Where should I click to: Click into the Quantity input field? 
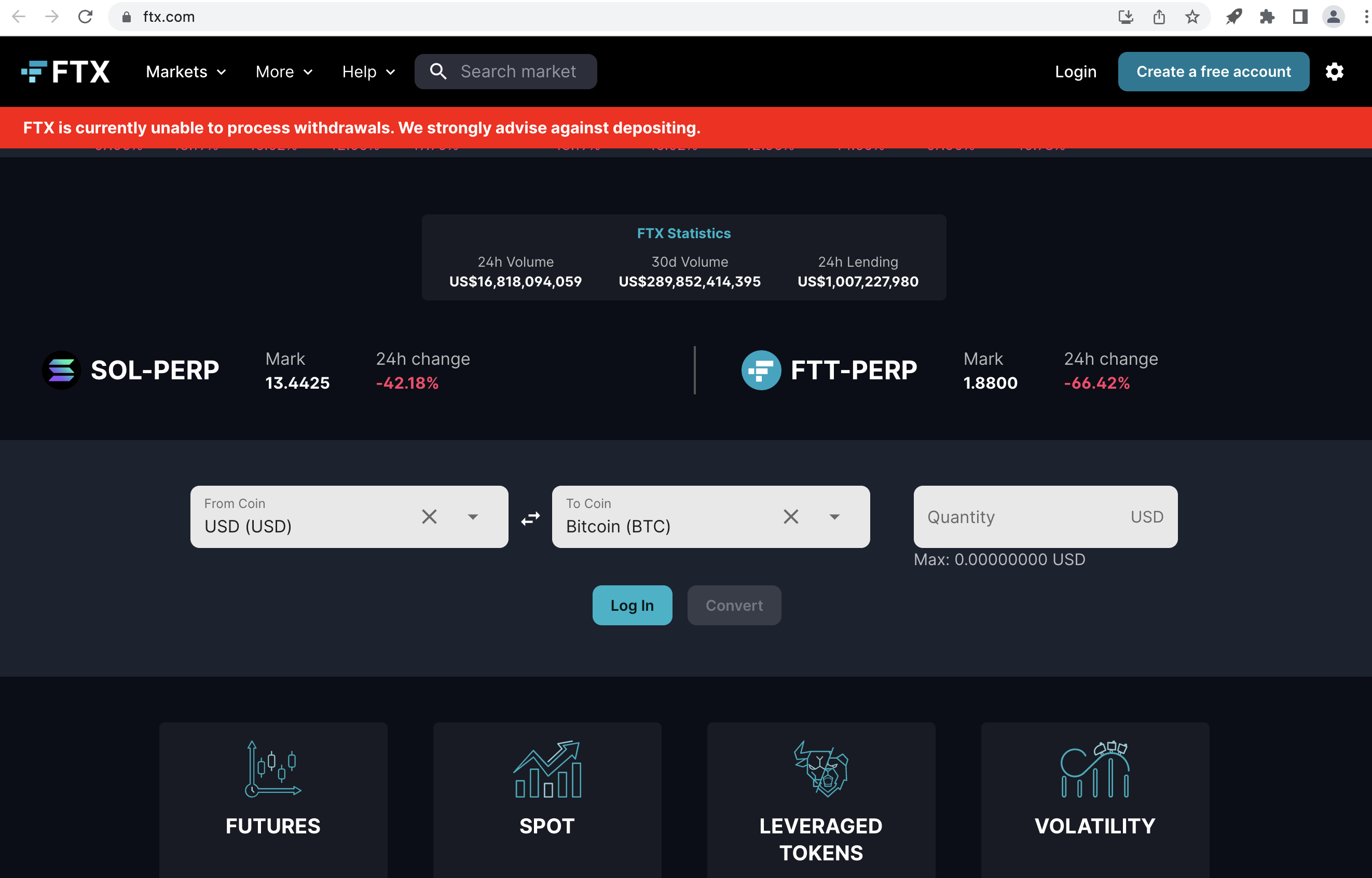[x=1045, y=516]
